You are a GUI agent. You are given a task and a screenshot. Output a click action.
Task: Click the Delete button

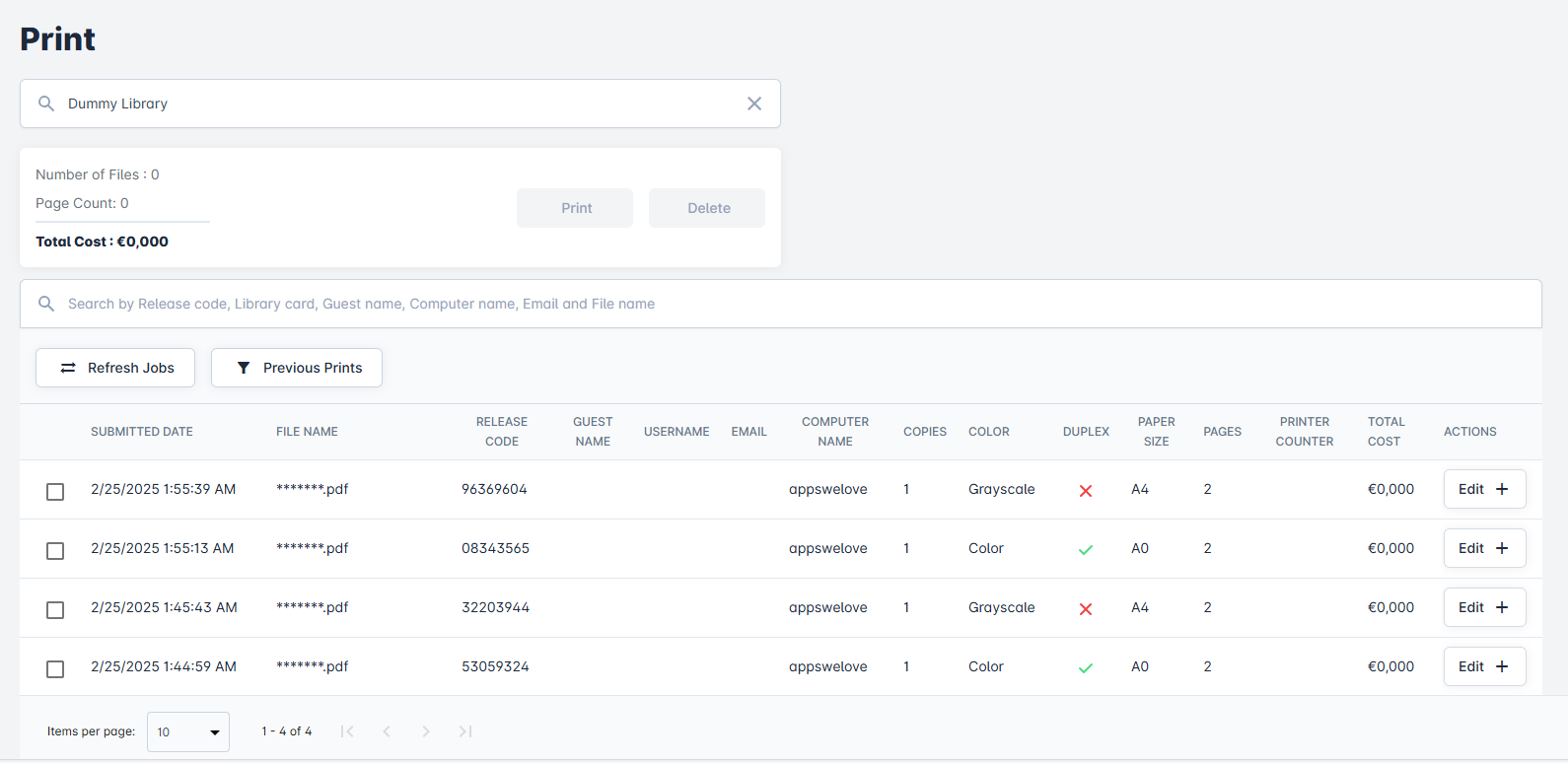coord(707,208)
